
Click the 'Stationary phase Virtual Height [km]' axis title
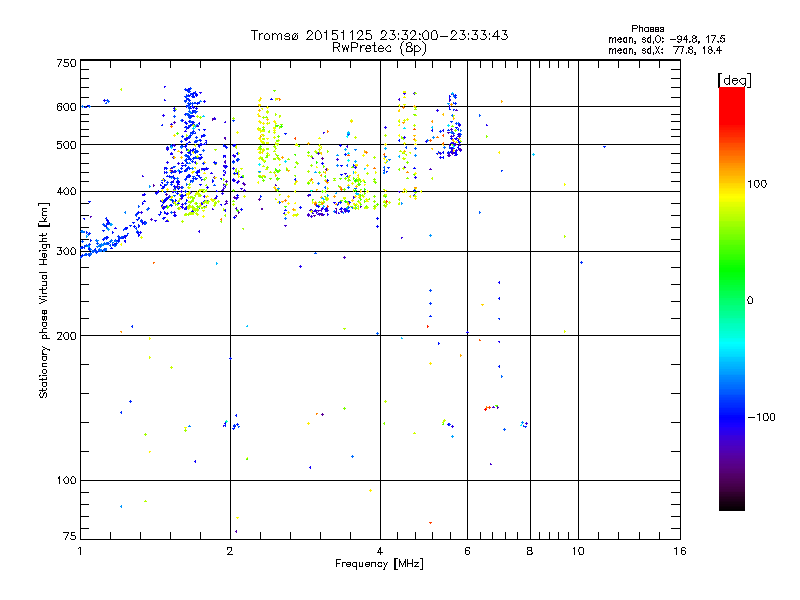tap(43, 301)
